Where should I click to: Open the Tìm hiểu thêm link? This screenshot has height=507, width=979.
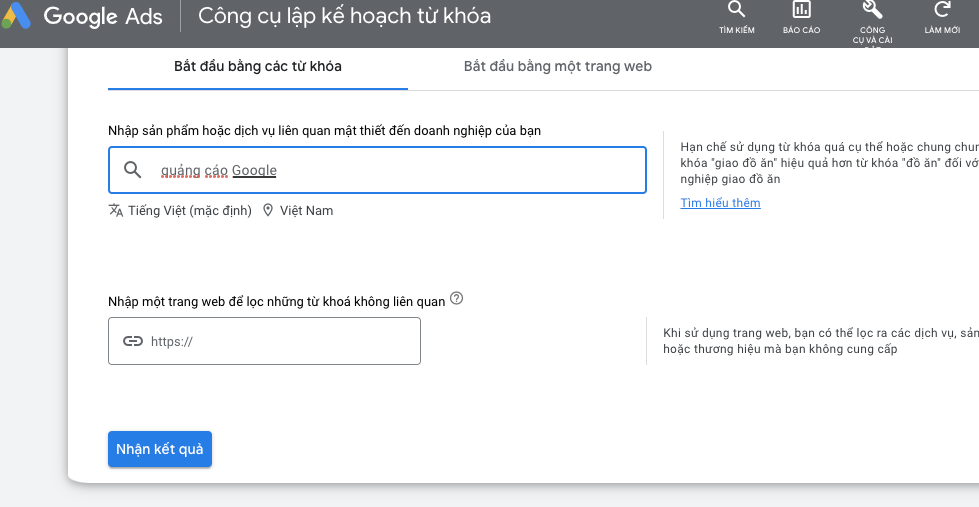tap(721, 203)
